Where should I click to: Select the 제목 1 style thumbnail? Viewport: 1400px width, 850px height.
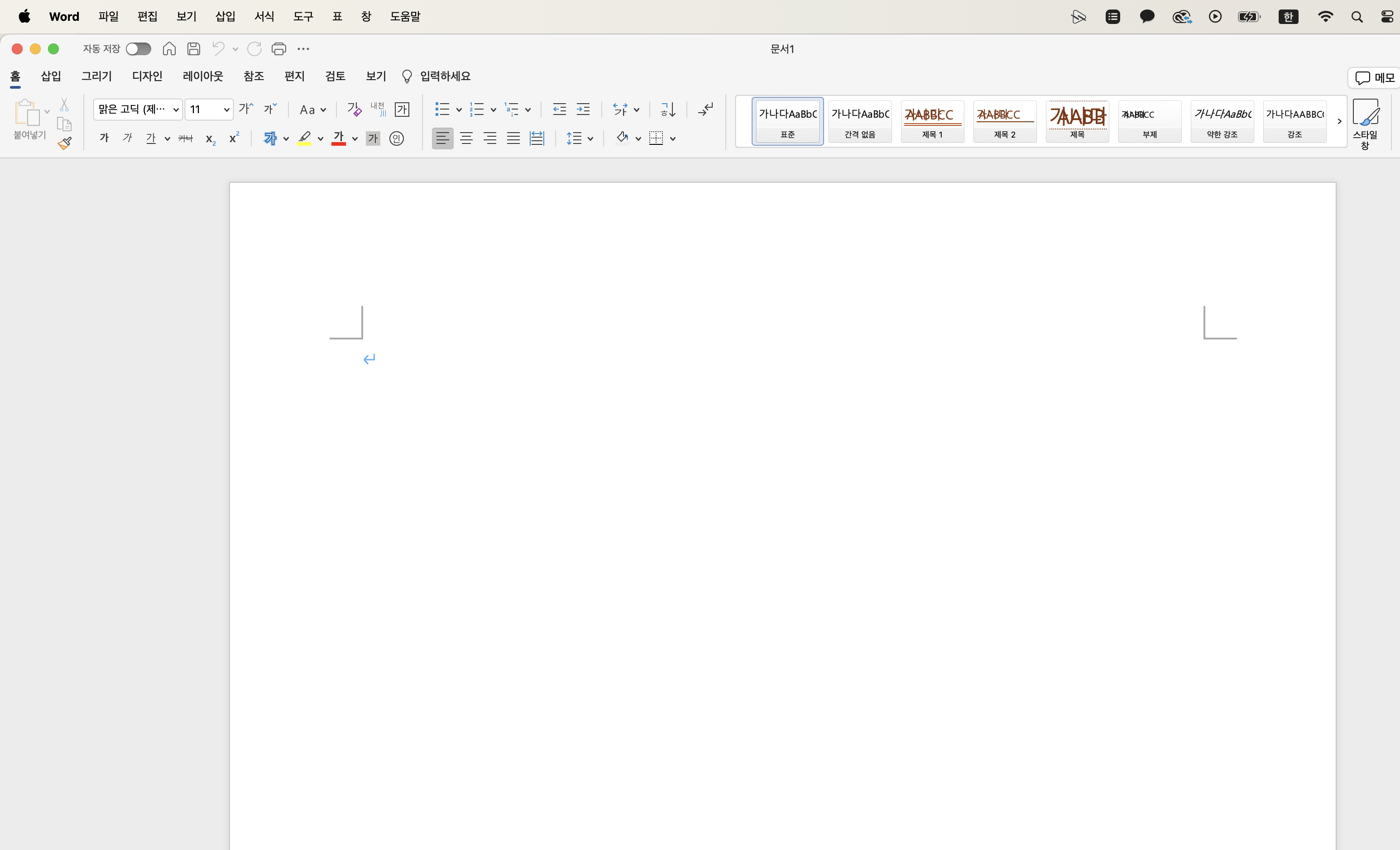pos(932,121)
